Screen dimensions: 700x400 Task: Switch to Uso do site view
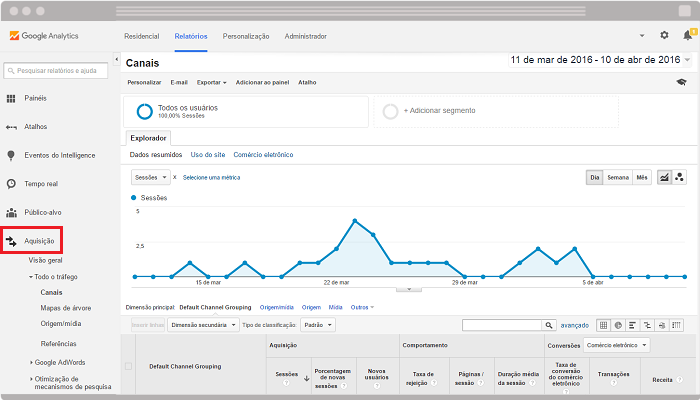(208, 154)
